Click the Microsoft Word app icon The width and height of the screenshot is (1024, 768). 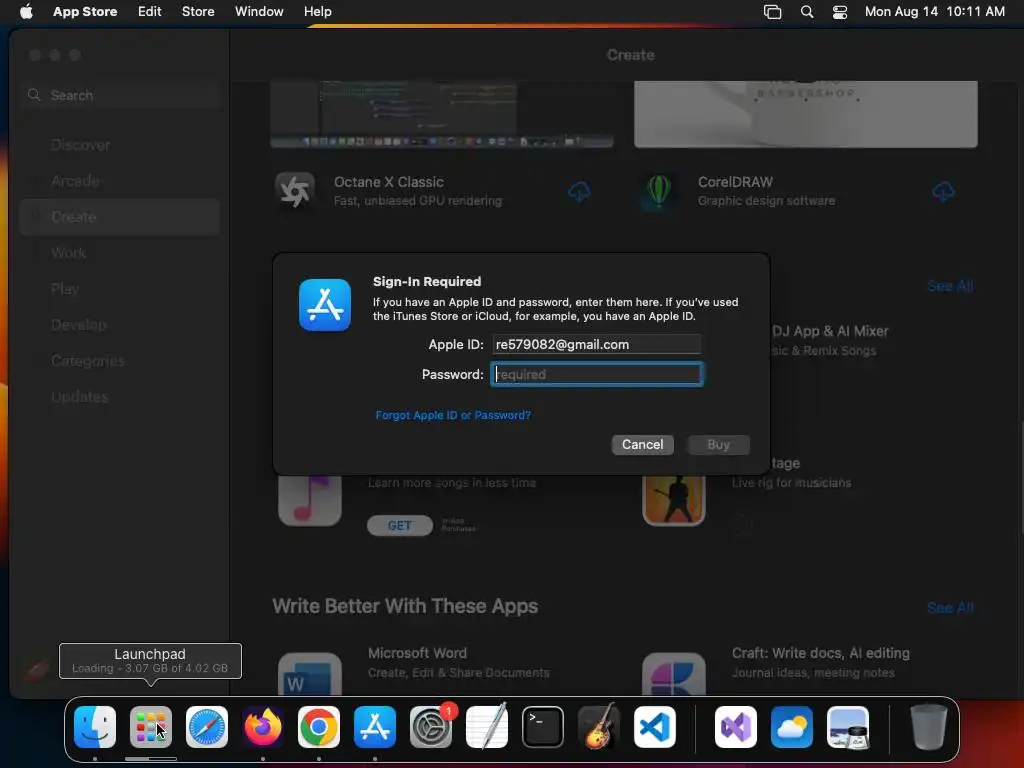pyautogui.click(x=310, y=674)
